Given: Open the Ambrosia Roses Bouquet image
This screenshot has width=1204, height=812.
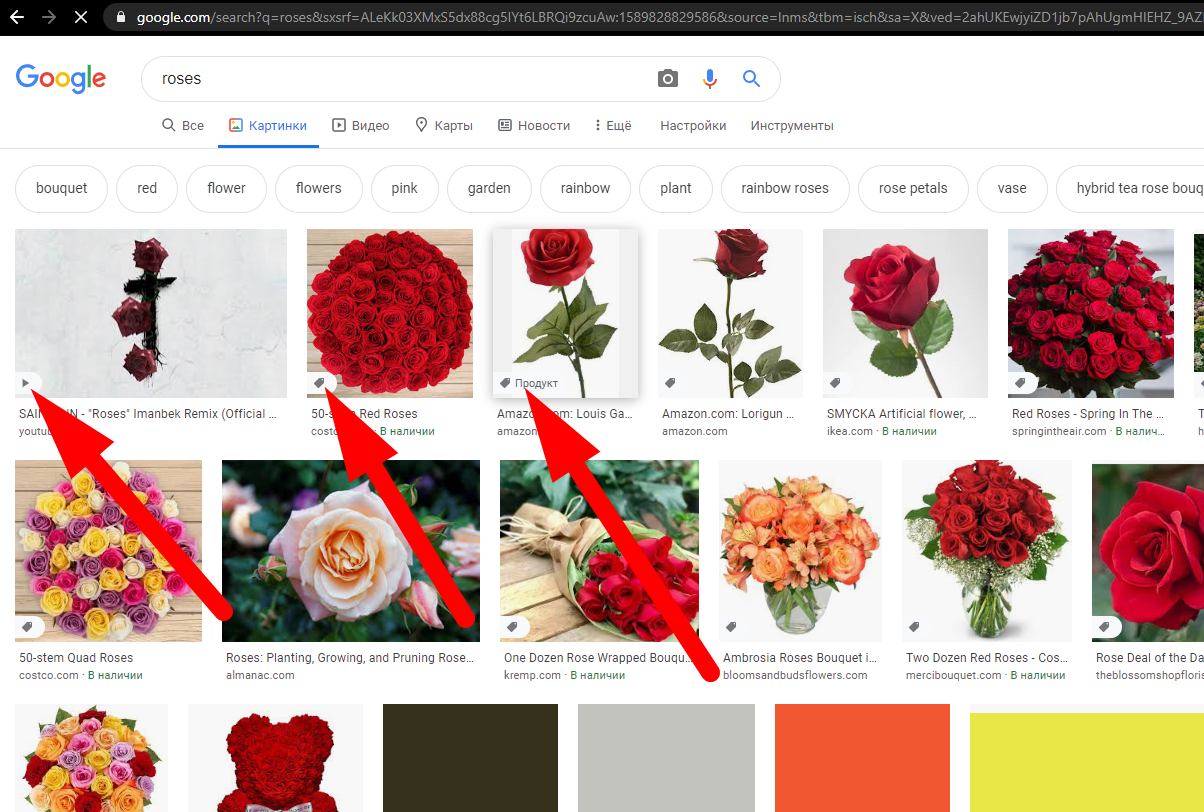Looking at the screenshot, I should [800, 550].
